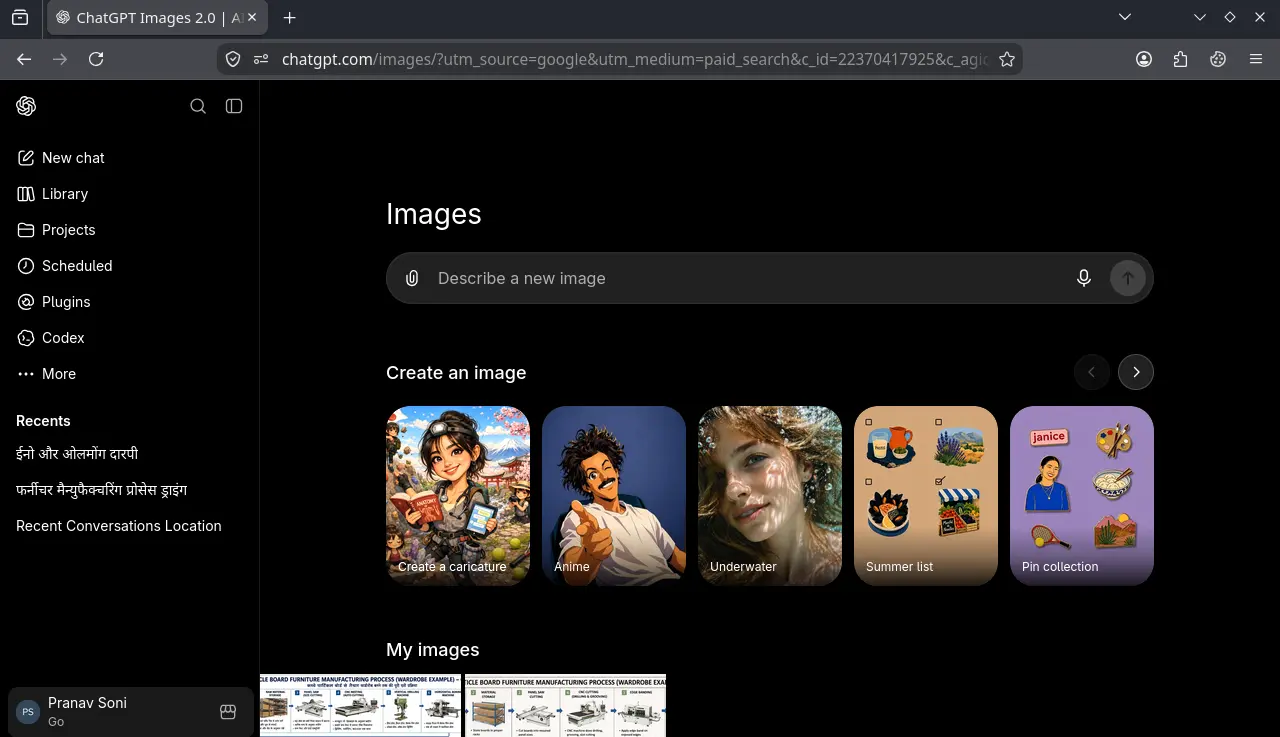Open the browser extensions puzzle icon
The height and width of the screenshot is (737, 1280).
[x=1181, y=59]
